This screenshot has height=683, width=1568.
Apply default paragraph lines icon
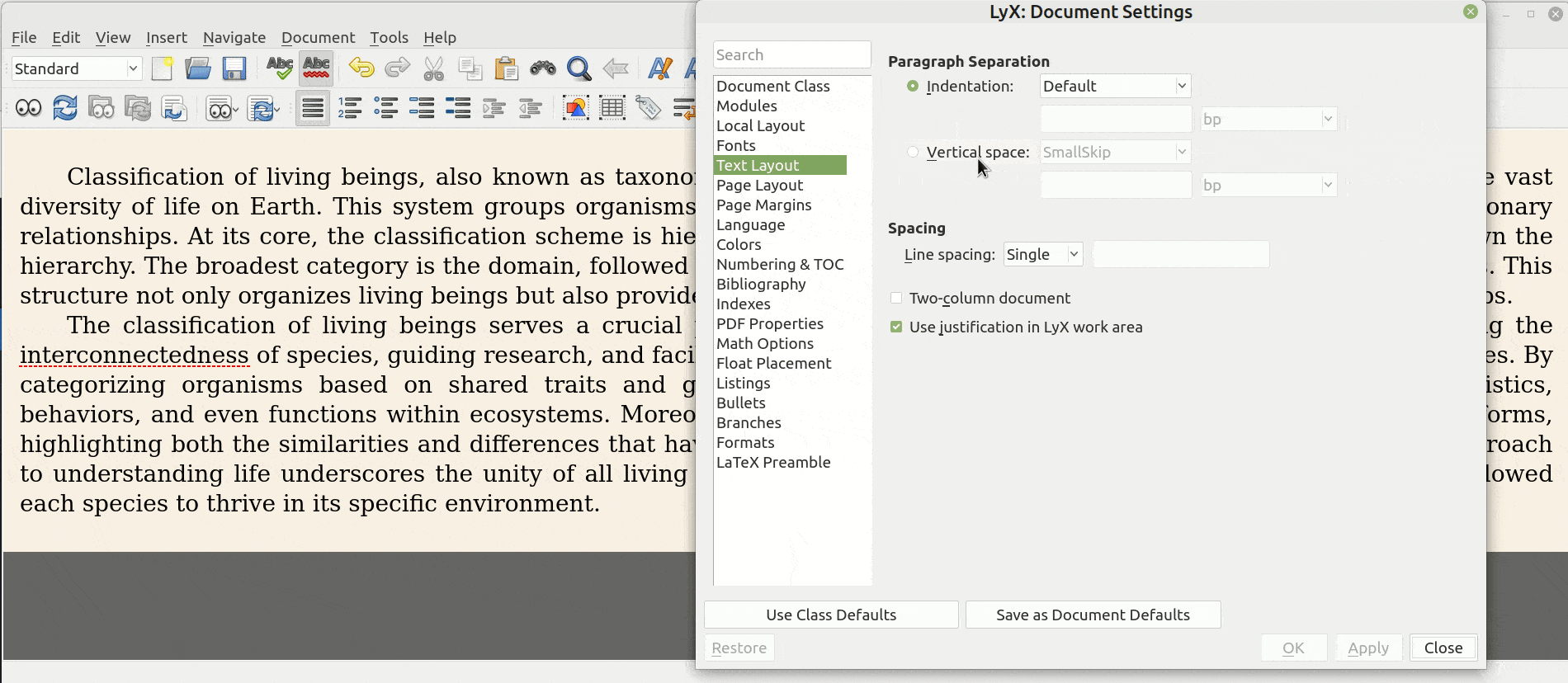click(313, 108)
